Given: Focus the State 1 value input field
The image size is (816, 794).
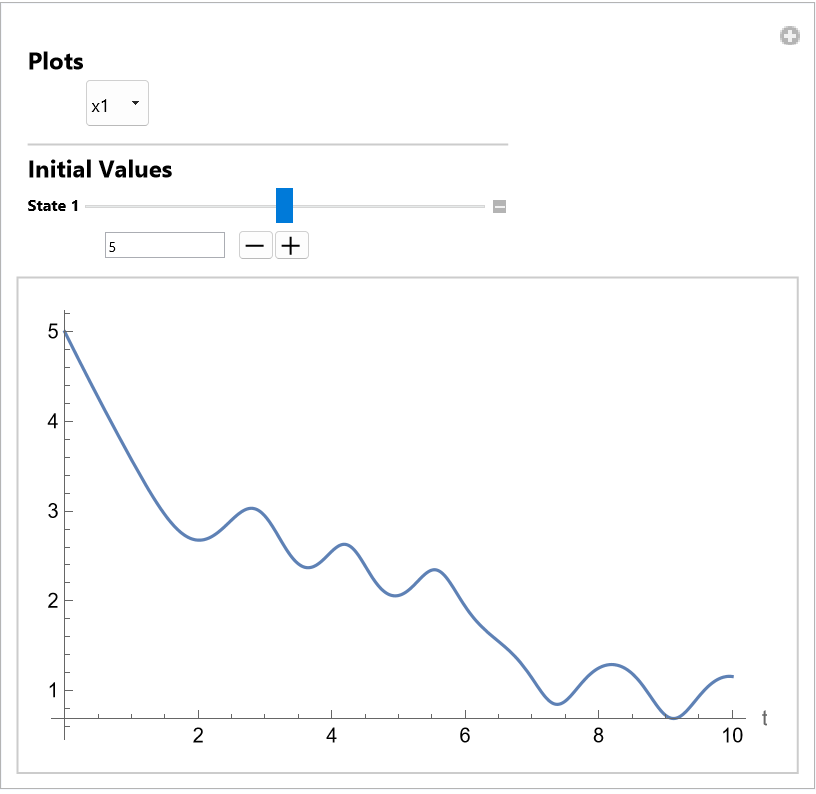Looking at the screenshot, I should click(x=165, y=245).
